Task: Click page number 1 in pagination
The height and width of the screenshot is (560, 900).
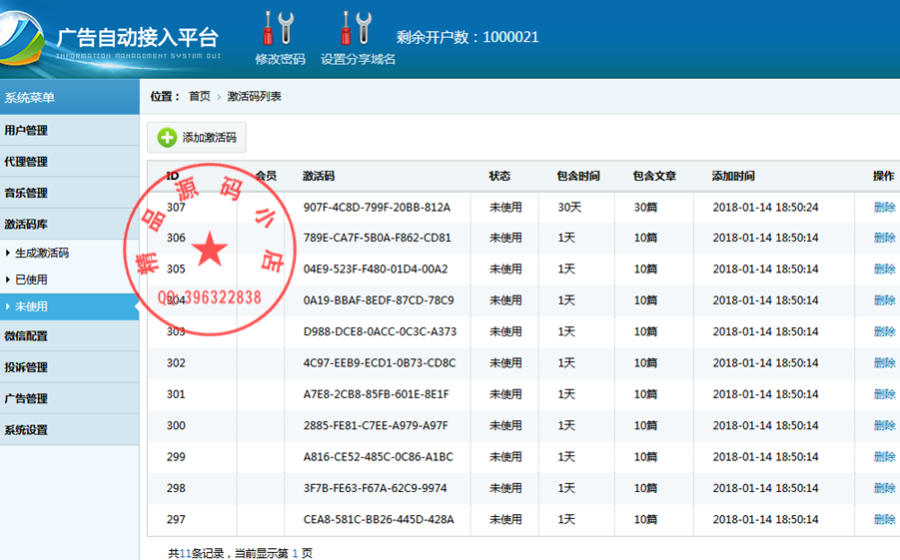Action: 295,553
